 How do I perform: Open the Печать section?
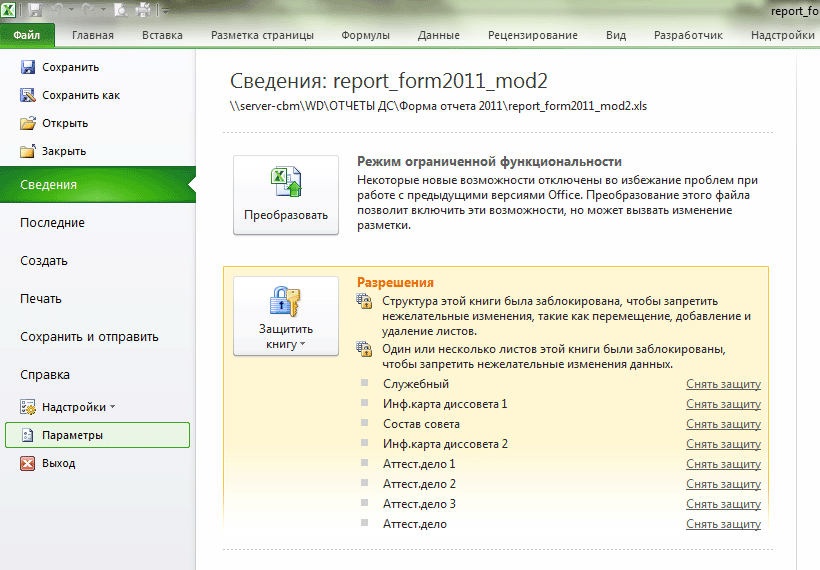41,299
